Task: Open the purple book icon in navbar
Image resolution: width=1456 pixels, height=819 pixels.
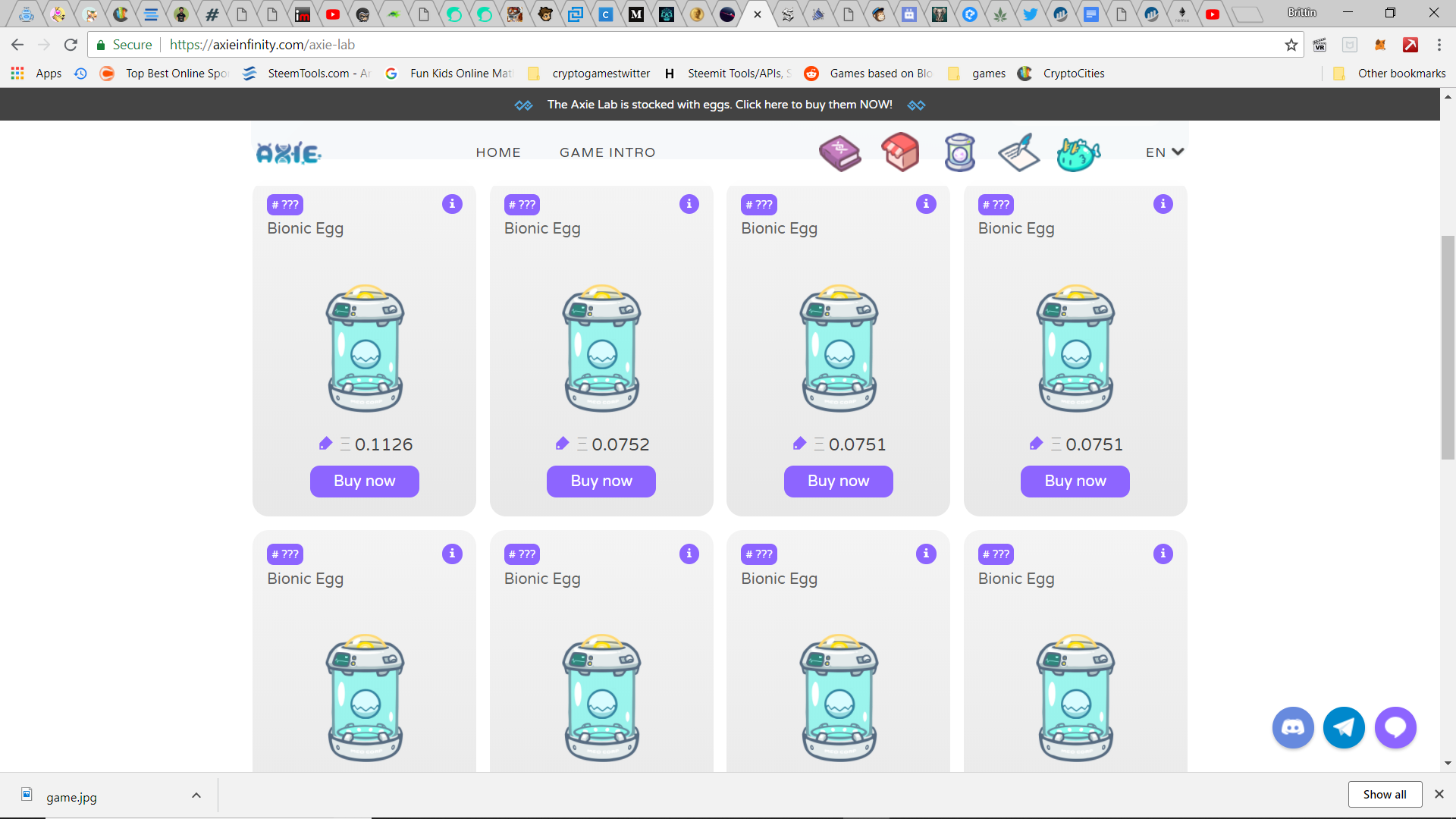Action: click(839, 153)
